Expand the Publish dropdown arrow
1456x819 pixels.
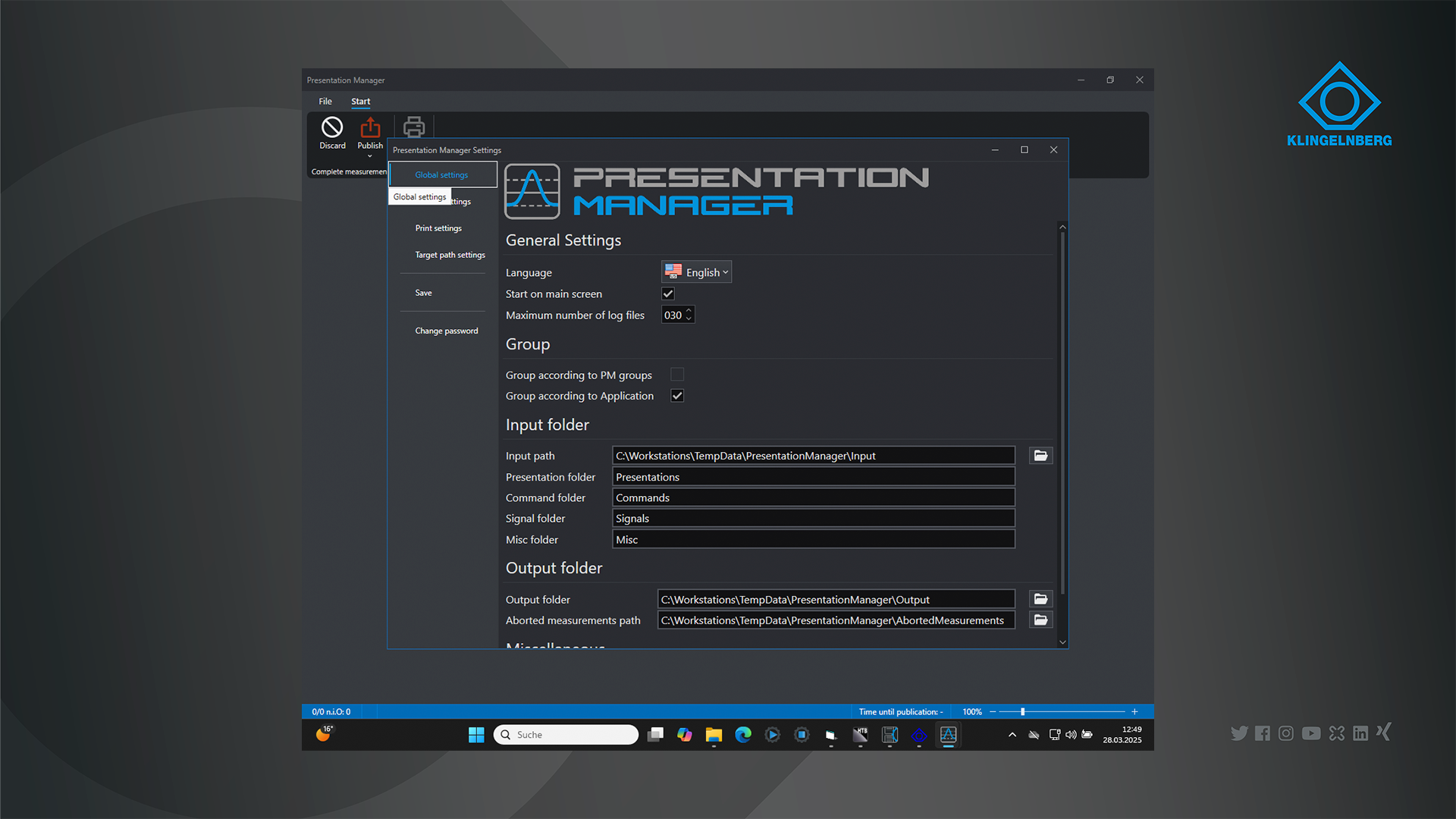click(370, 156)
